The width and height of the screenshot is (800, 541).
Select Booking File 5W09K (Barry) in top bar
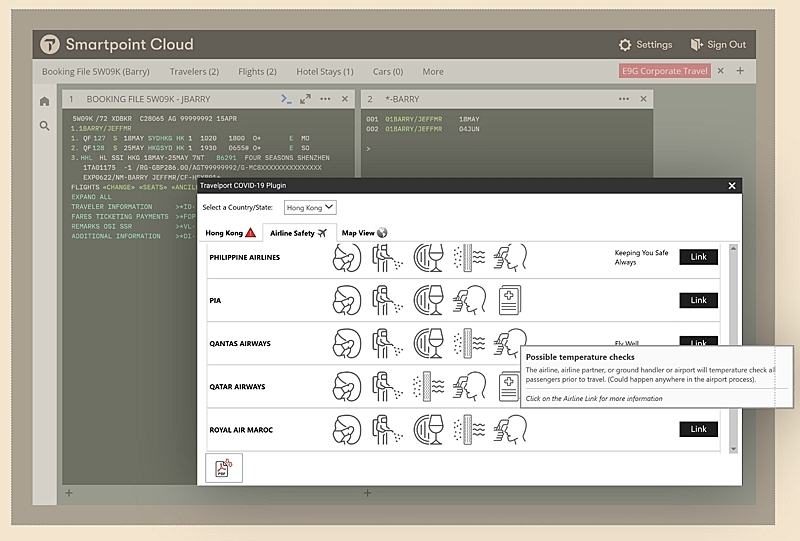point(96,71)
